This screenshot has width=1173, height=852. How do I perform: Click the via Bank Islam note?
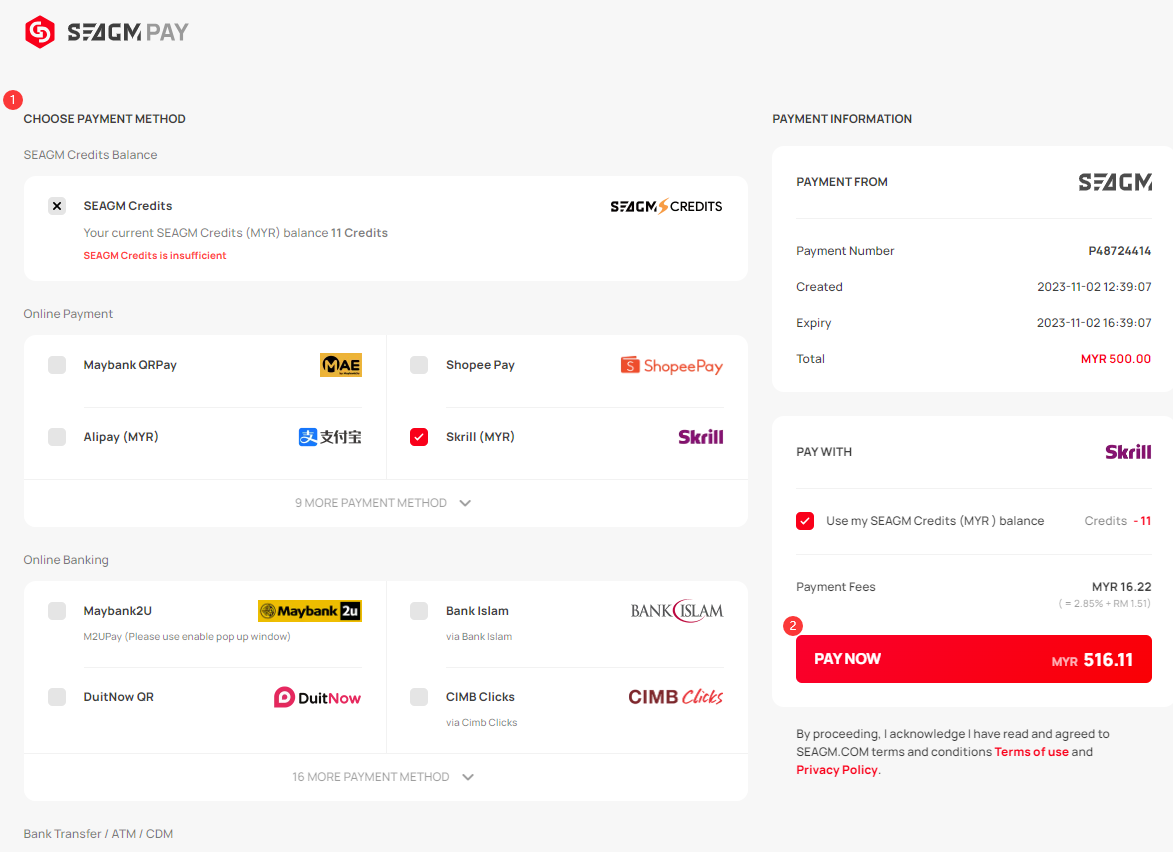(x=480, y=637)
